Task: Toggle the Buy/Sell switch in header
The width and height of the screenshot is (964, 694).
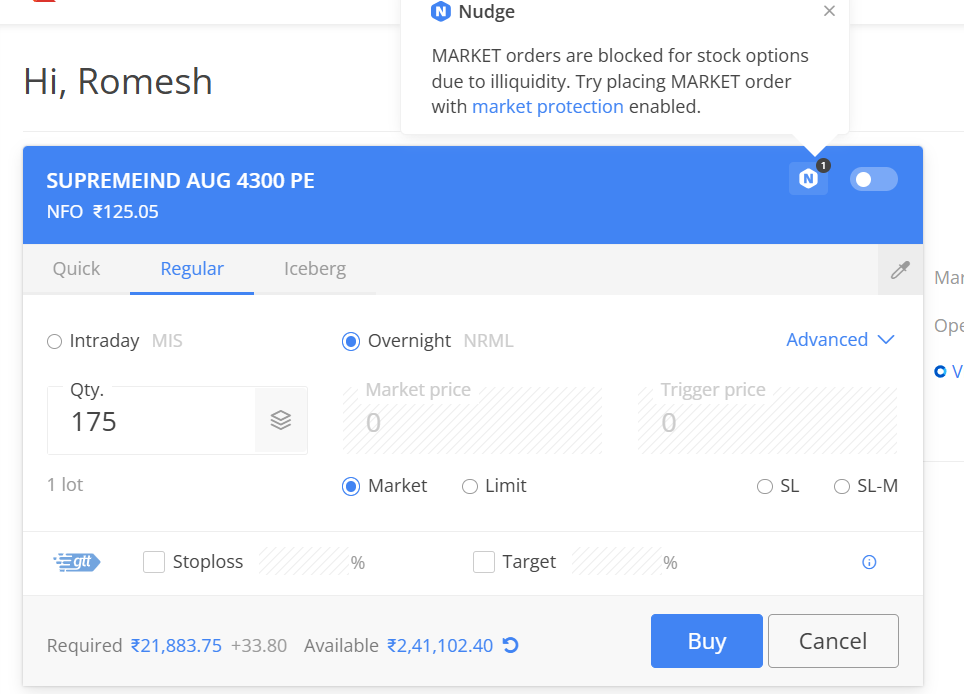Action: pos(873,179)
